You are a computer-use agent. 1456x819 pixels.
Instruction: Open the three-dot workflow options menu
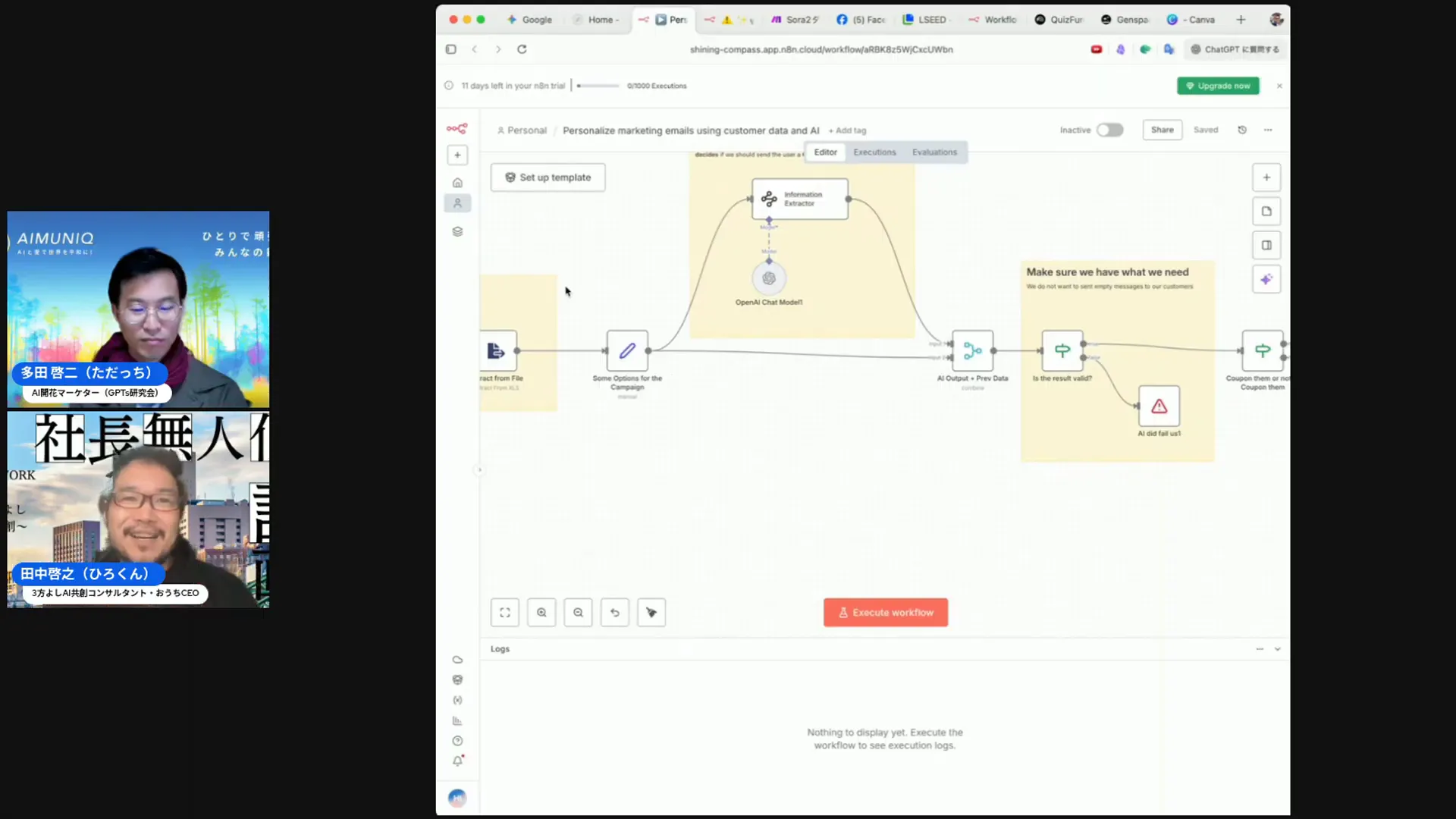tap(1268, 130)
